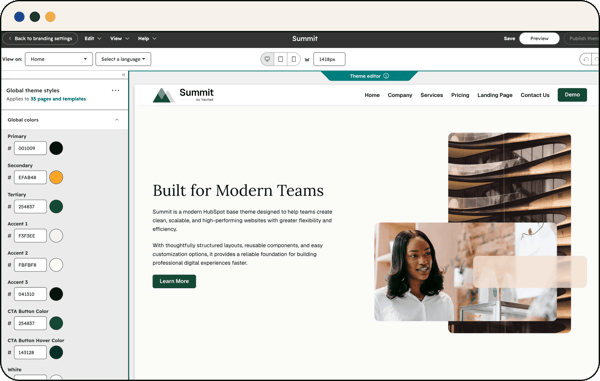This screenshot has width=600, height=381.
Task: Click the Summit mountain logo
Action: (163, 95)
